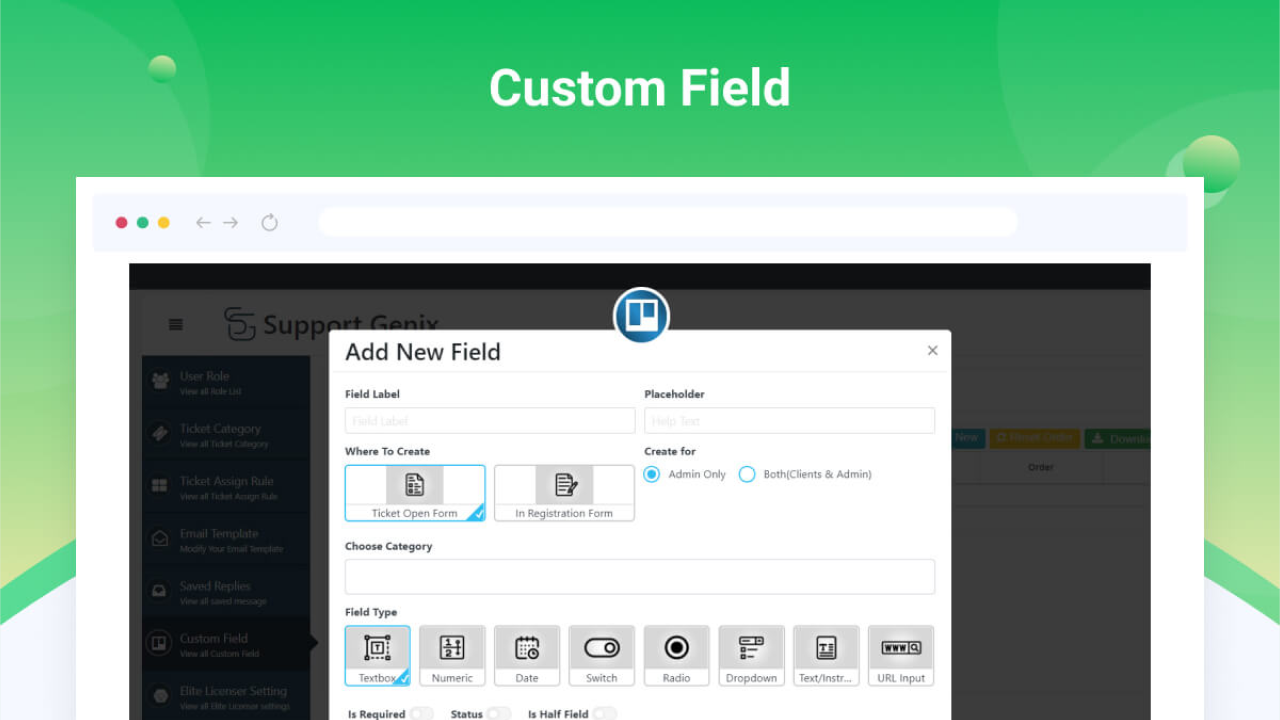Select the Switch field type

(x=602, y=656)
